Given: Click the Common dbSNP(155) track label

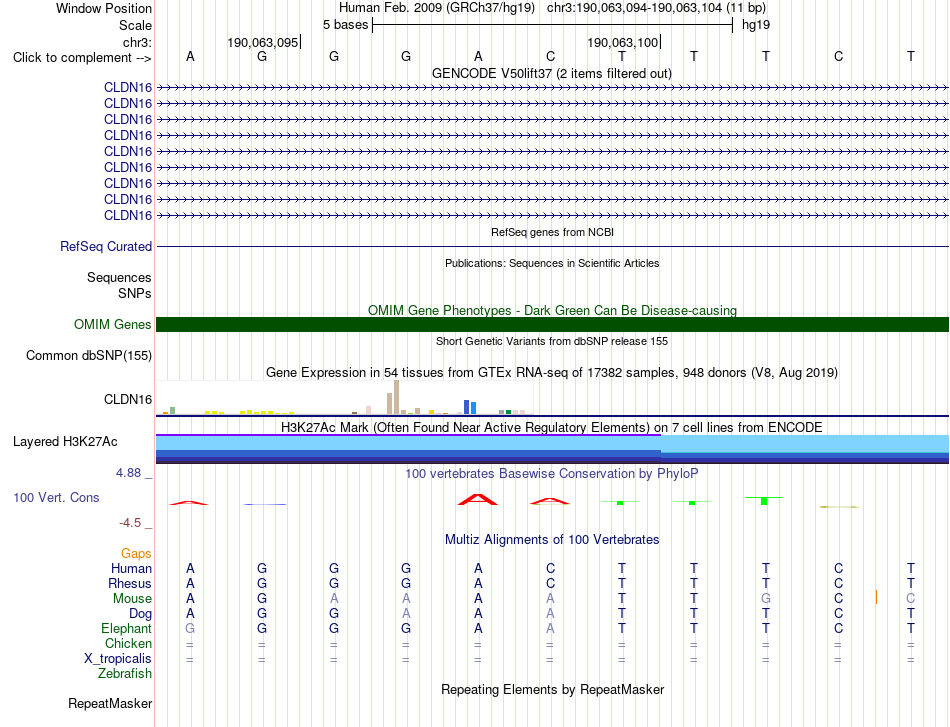Looking at the screenshot, I should click(x=89, y=356).
